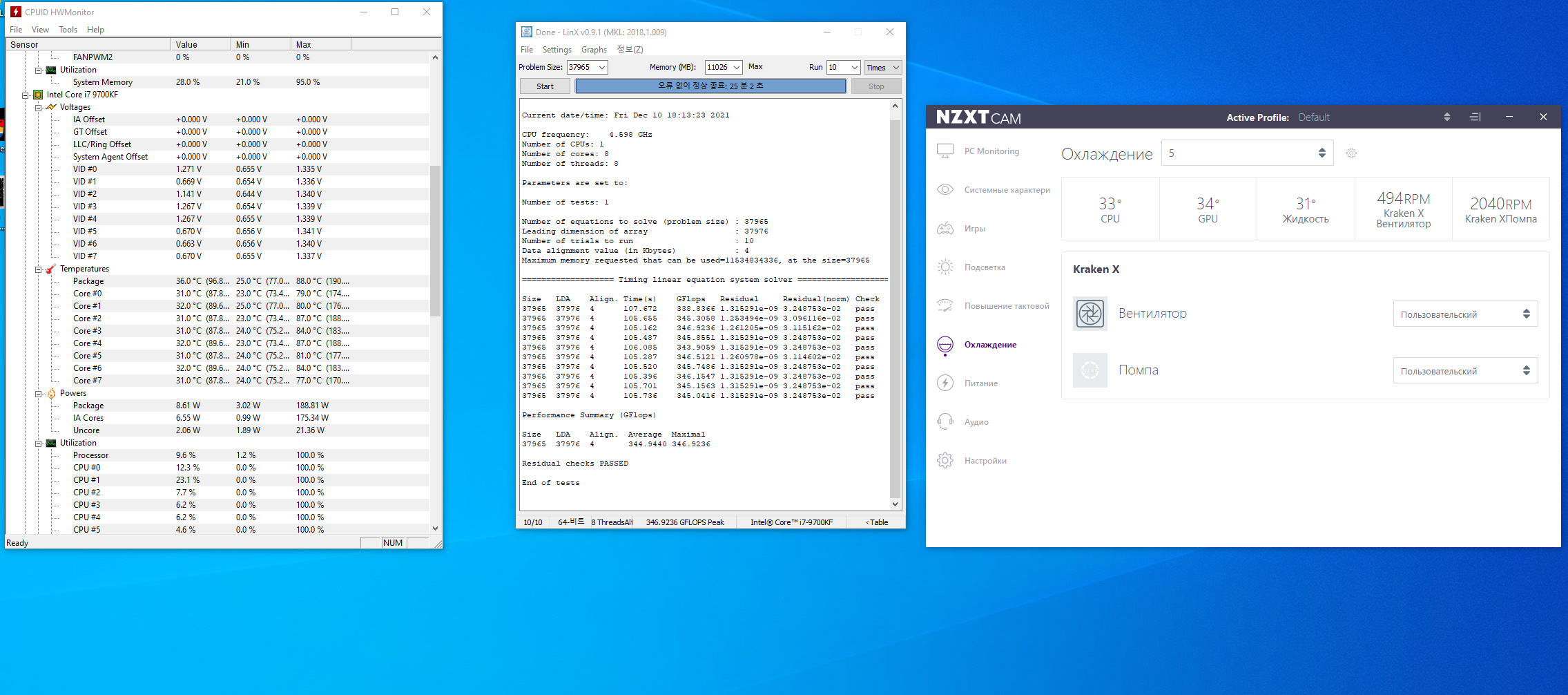Viewport: 1568px width, 695px height.
Task: Click the CPUID HWMonitor title bar icon
Action: [x=16, y=12]
